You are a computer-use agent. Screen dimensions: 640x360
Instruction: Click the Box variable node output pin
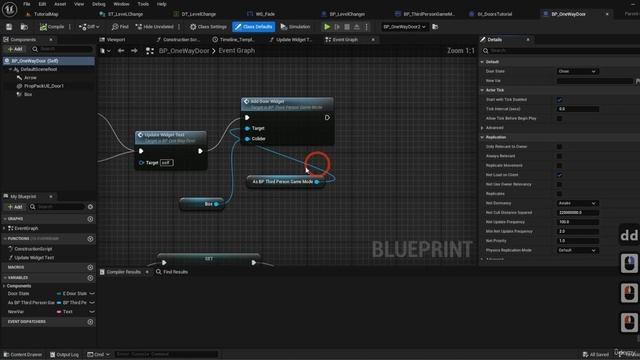(x=216, y=204)
